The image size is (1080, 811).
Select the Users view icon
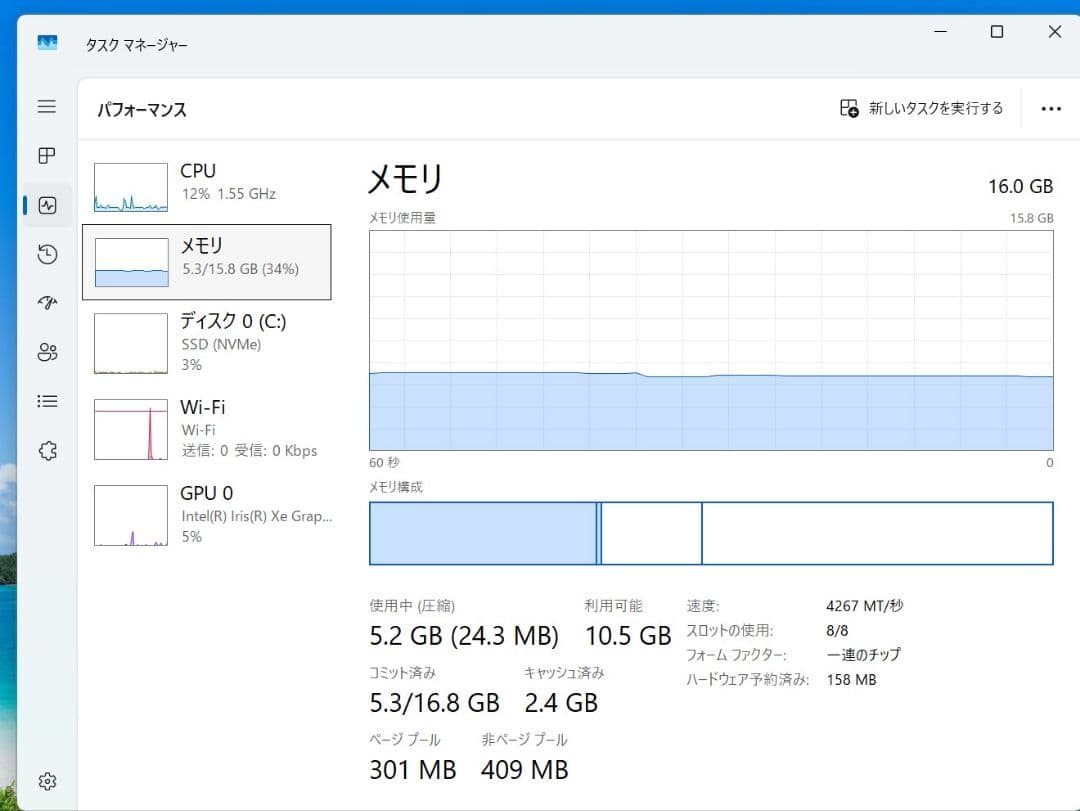coord(46,352)
